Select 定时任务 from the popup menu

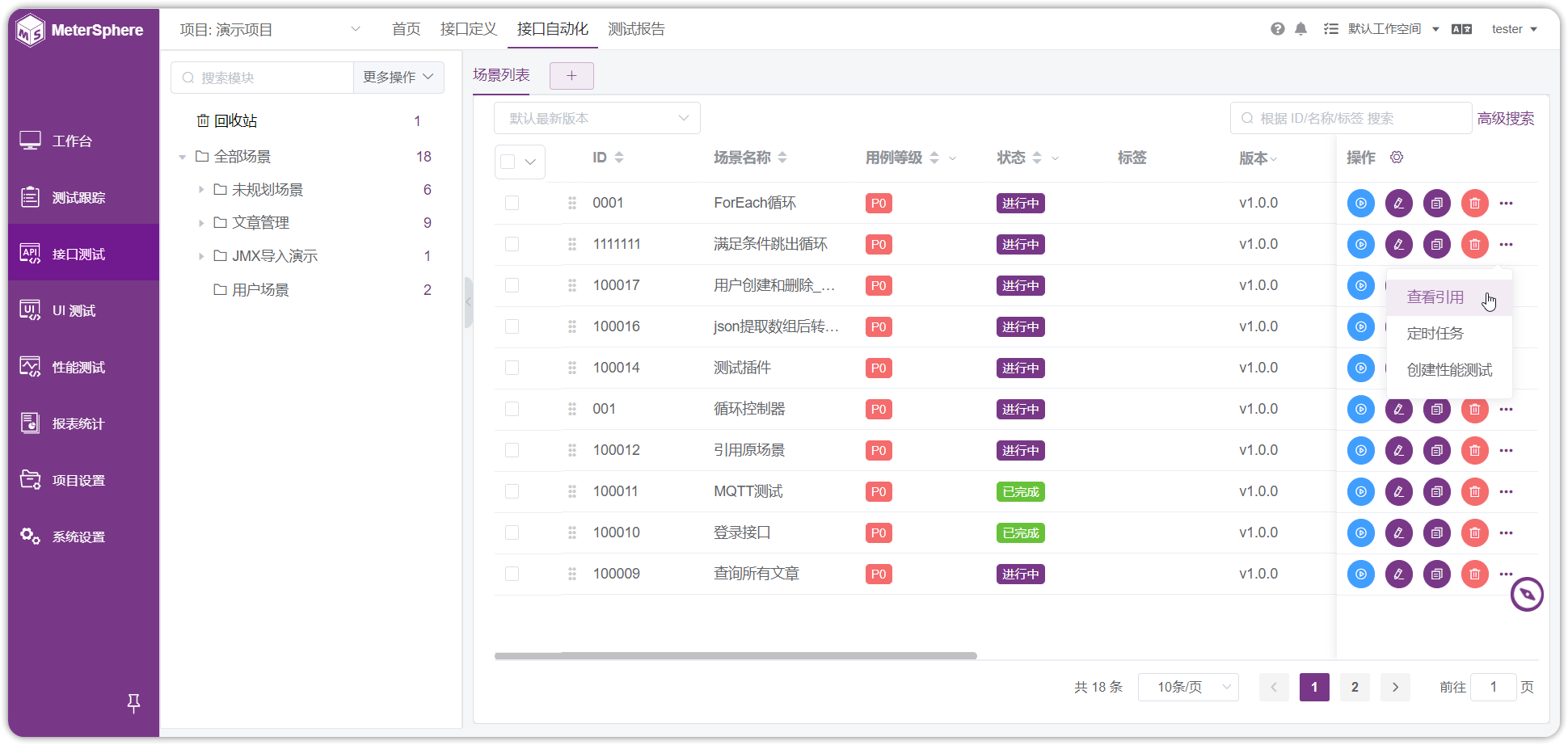tap(1449, 334)
